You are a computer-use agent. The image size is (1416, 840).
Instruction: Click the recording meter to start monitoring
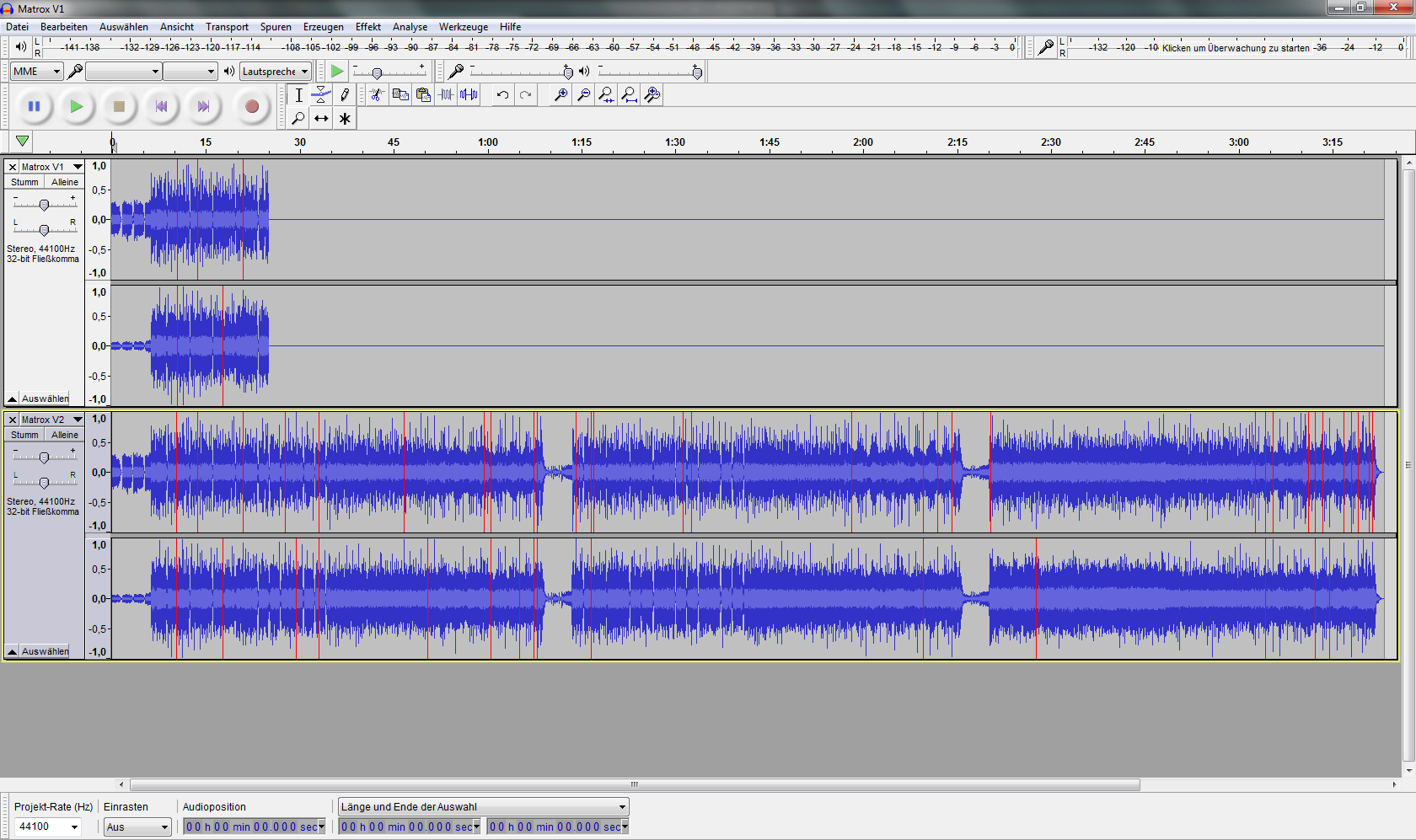click(1235, 48)
